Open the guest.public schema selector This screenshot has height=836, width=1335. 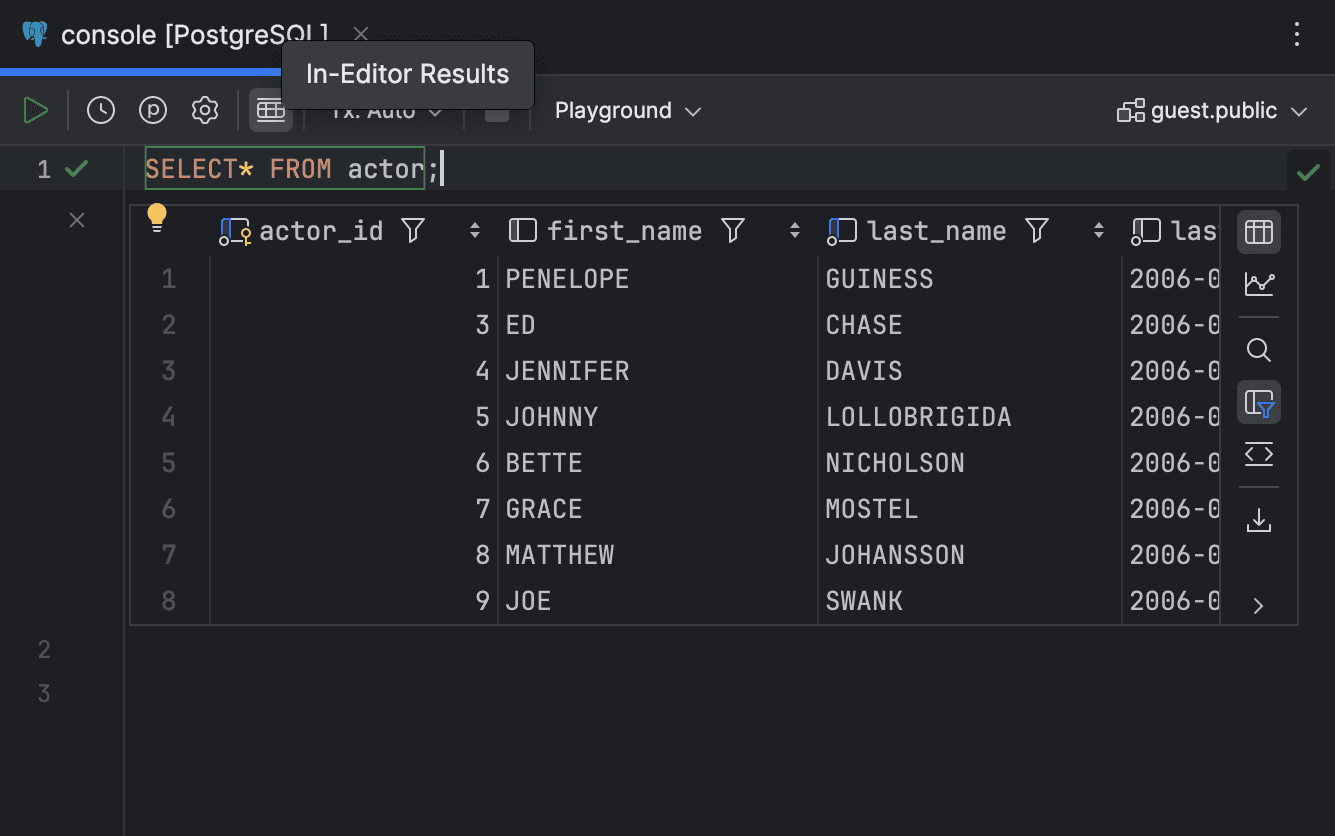1212,110
